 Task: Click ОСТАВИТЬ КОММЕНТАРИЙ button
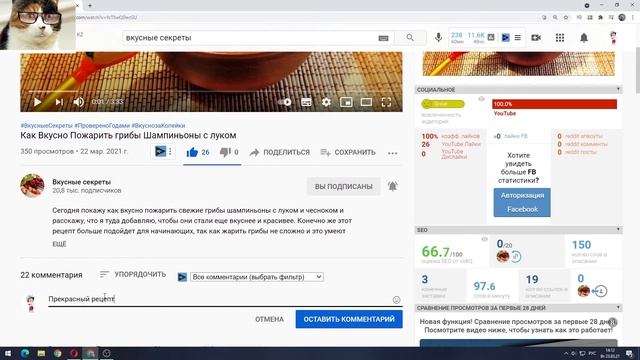(x=349, y=319)
